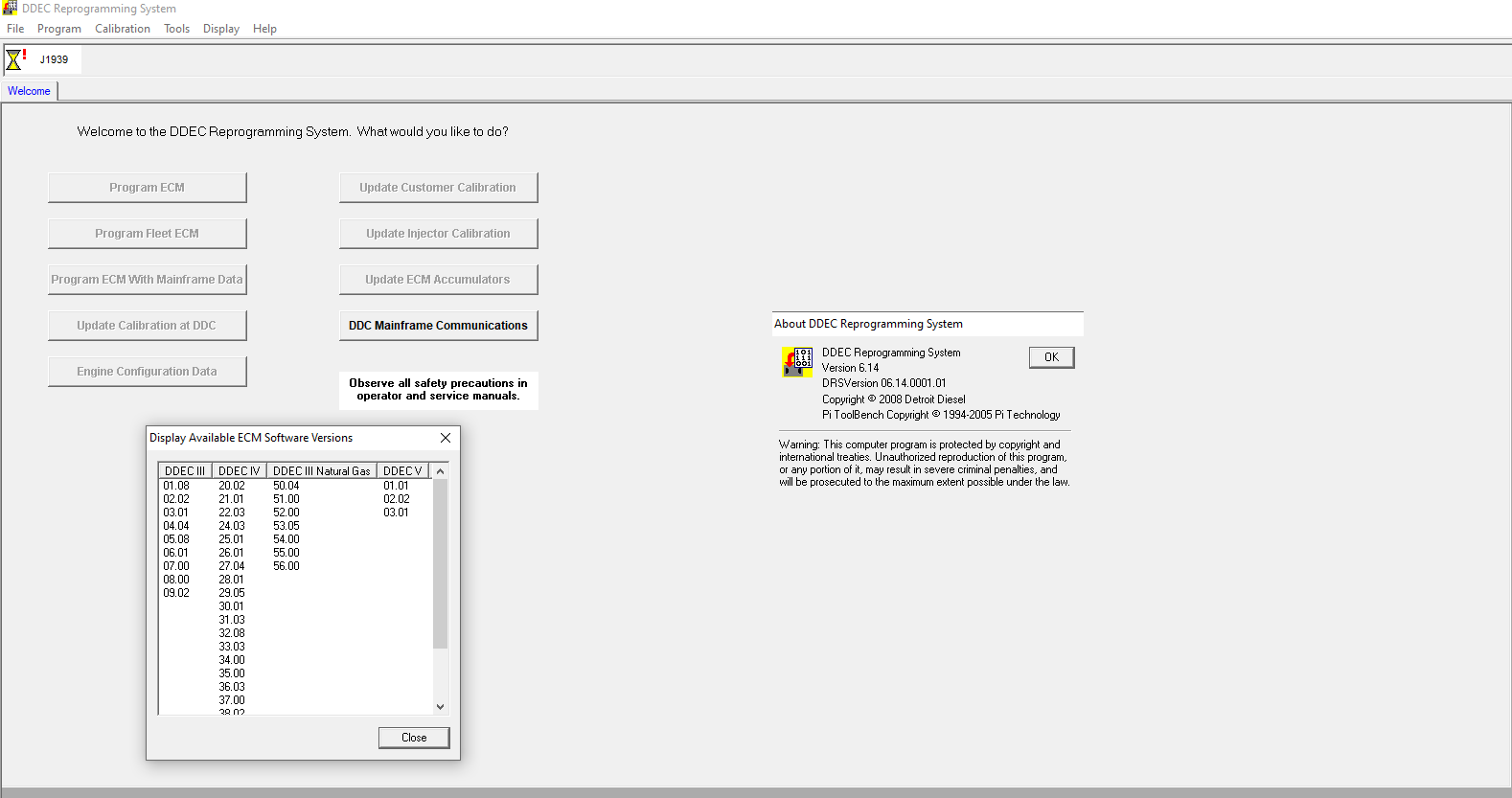Click DDC Mainframe Communications button
The width and height of the screenshot is (1512, 798).
[438, 326]
